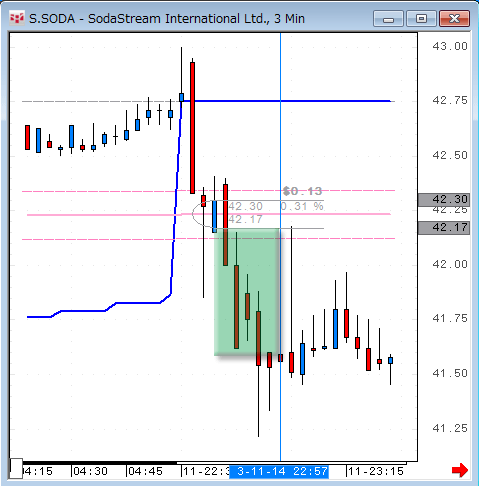Click the 04:30 time axis label

click(x=90, y=472)
